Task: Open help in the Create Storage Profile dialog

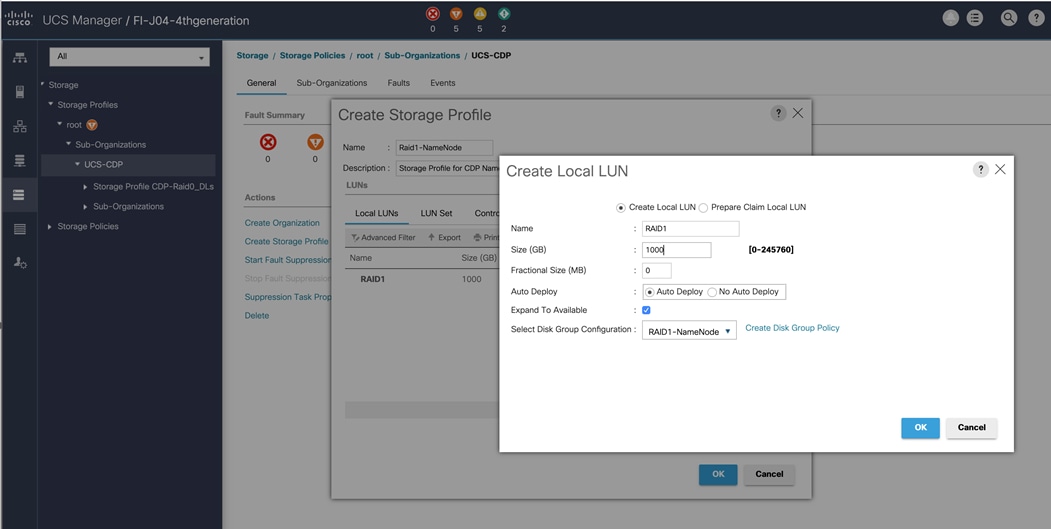Action: pos(778,113)
